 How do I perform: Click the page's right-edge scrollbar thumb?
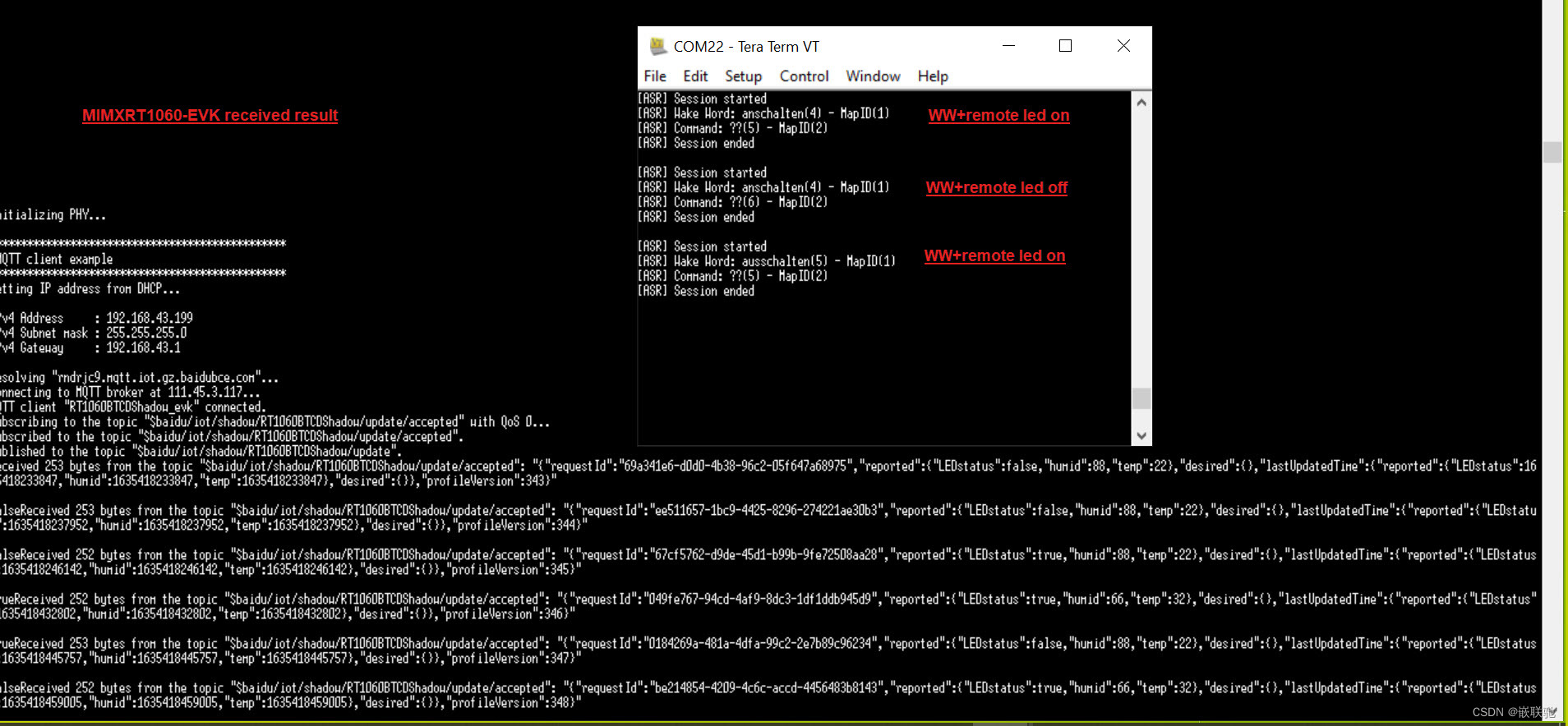point(1552,152)
